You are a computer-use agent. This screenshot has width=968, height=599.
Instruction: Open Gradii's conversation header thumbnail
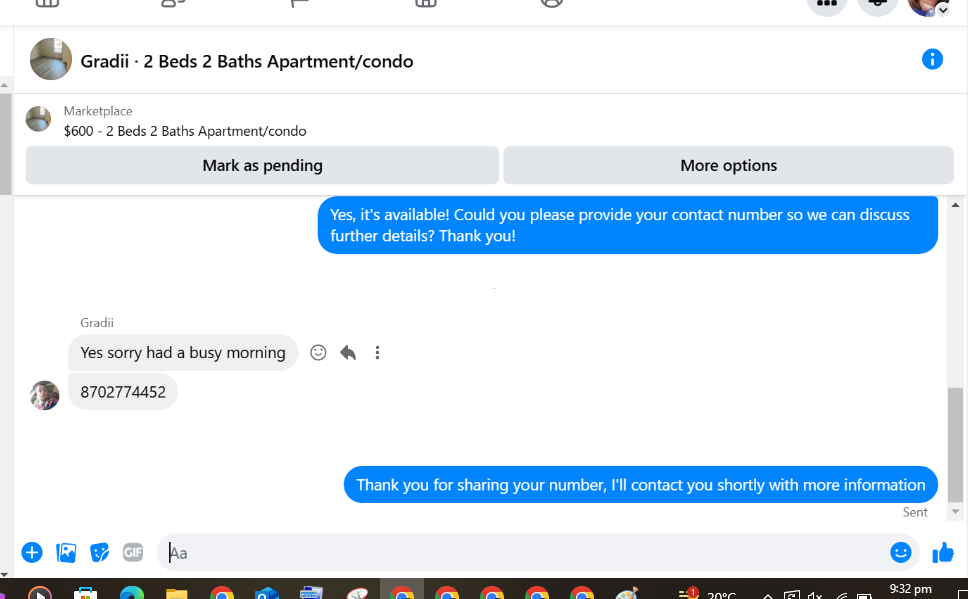[51, 59]
